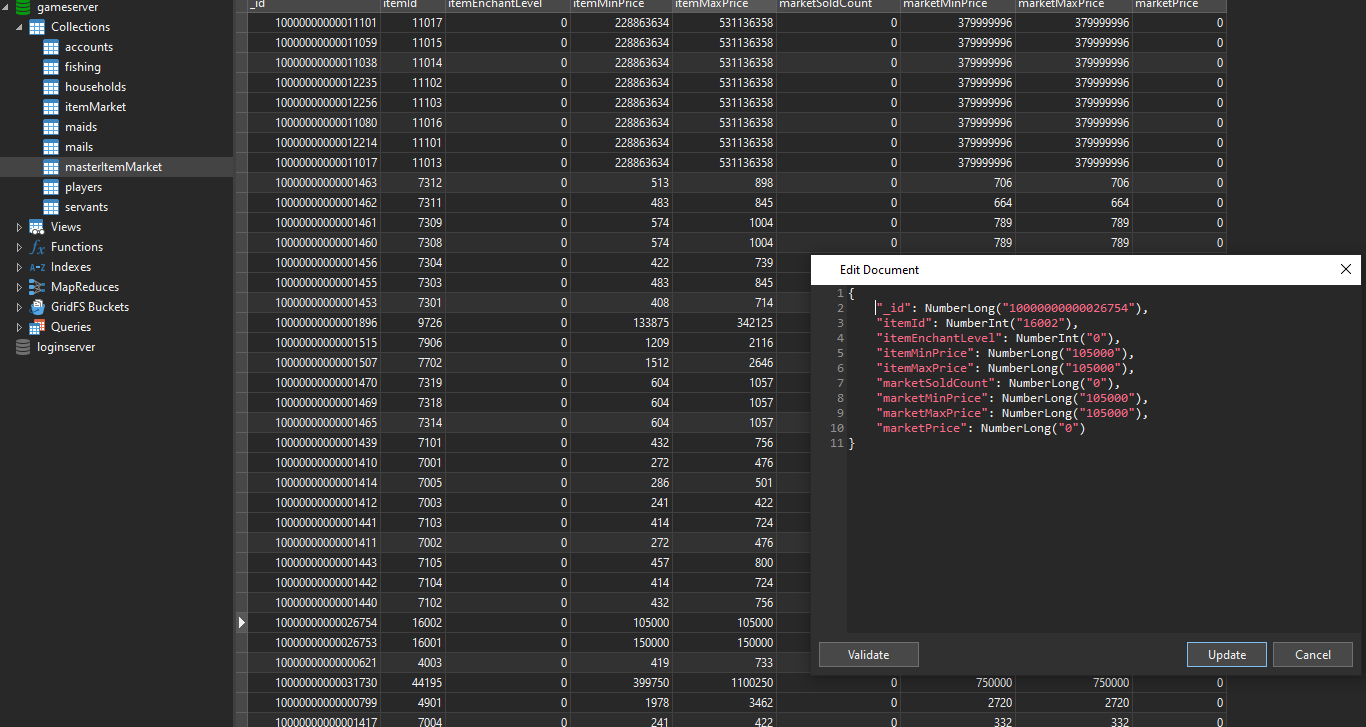Click the itemMaxPrice cell 733
Image resolution: width=1366 pixels, height=727 pixels.
coord(724,663)
